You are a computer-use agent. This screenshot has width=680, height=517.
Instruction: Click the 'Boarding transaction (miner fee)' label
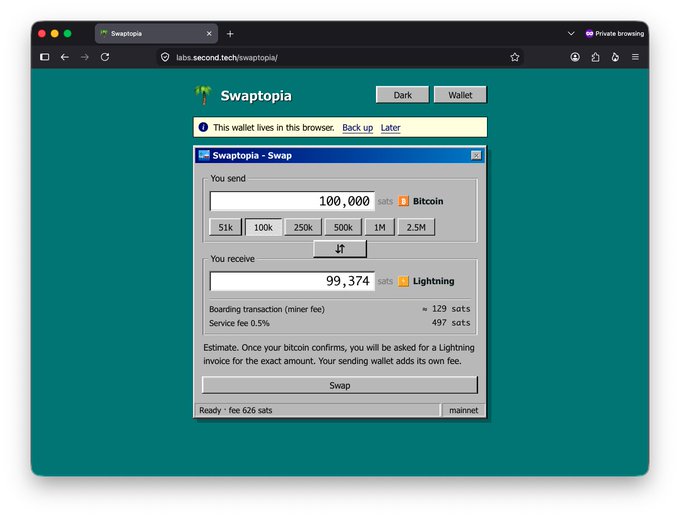[x=267, y=309]
